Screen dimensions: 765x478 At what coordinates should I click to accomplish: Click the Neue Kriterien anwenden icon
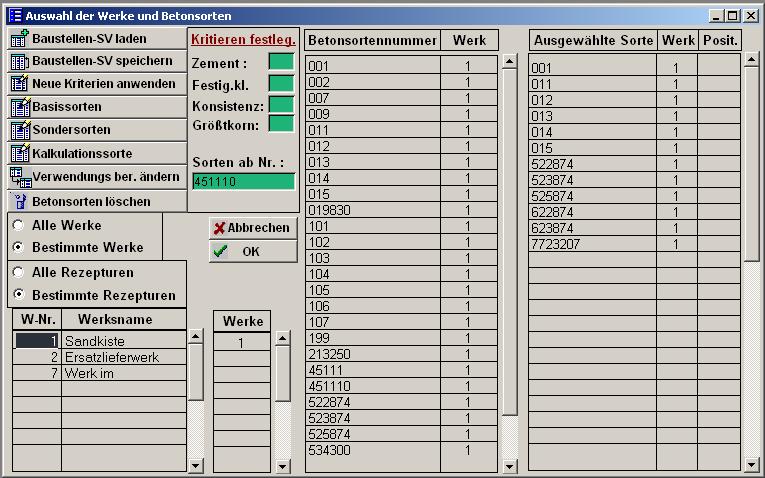(x=19, y=84)
